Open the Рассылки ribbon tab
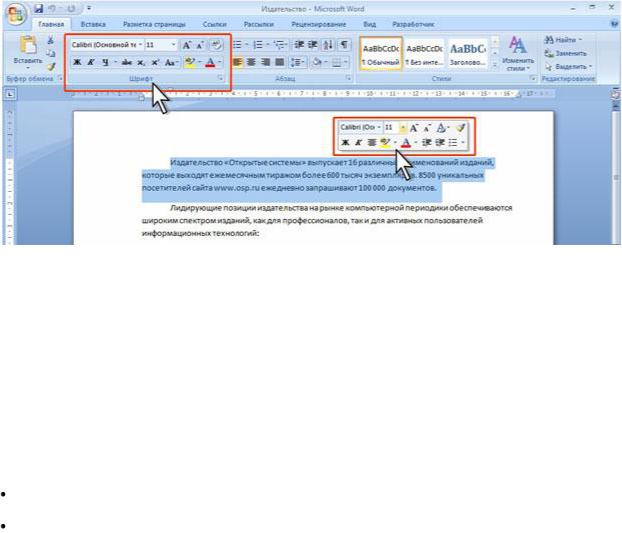 259,24
